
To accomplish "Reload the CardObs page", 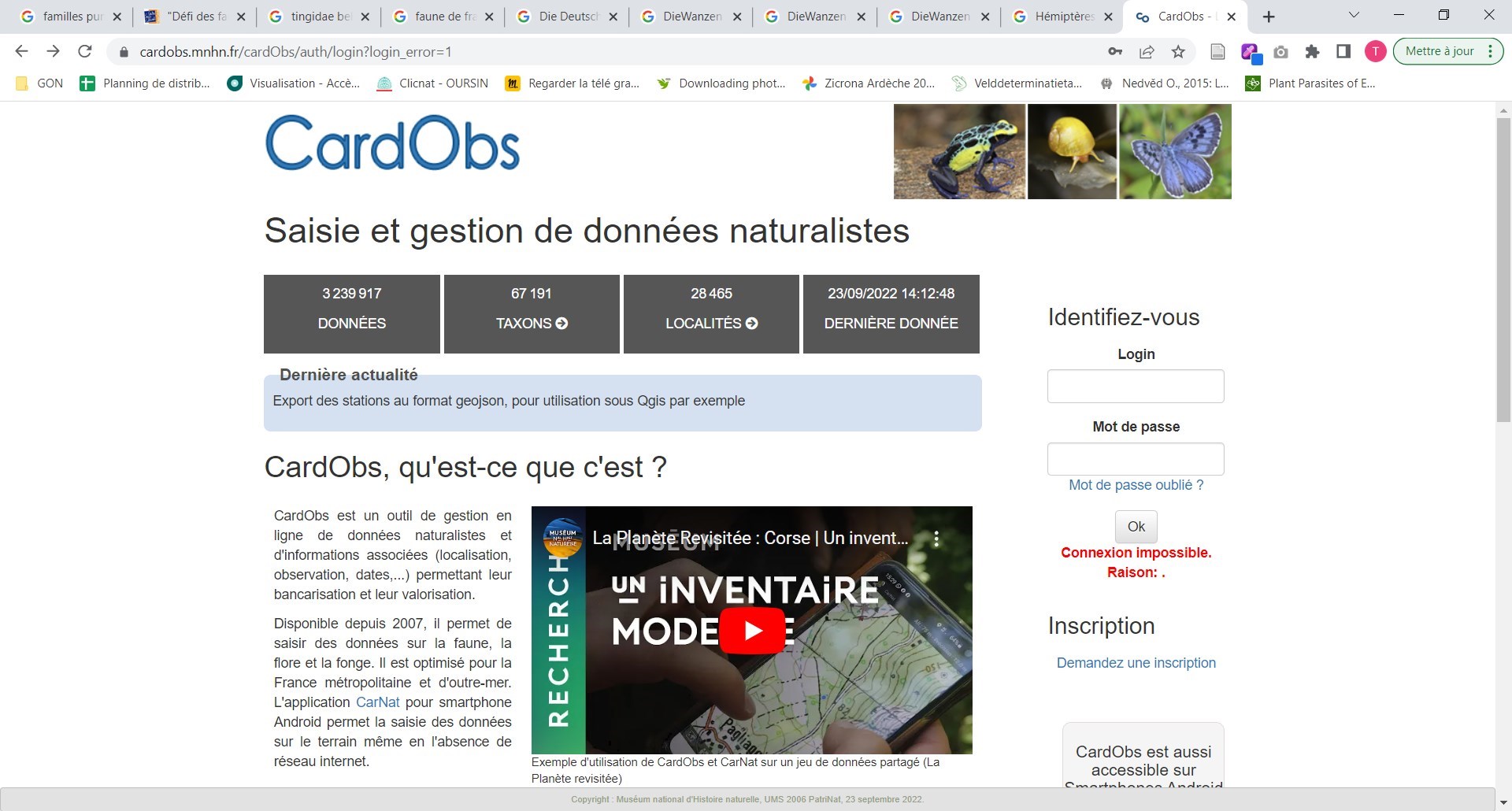I will [x=85, y=51].
